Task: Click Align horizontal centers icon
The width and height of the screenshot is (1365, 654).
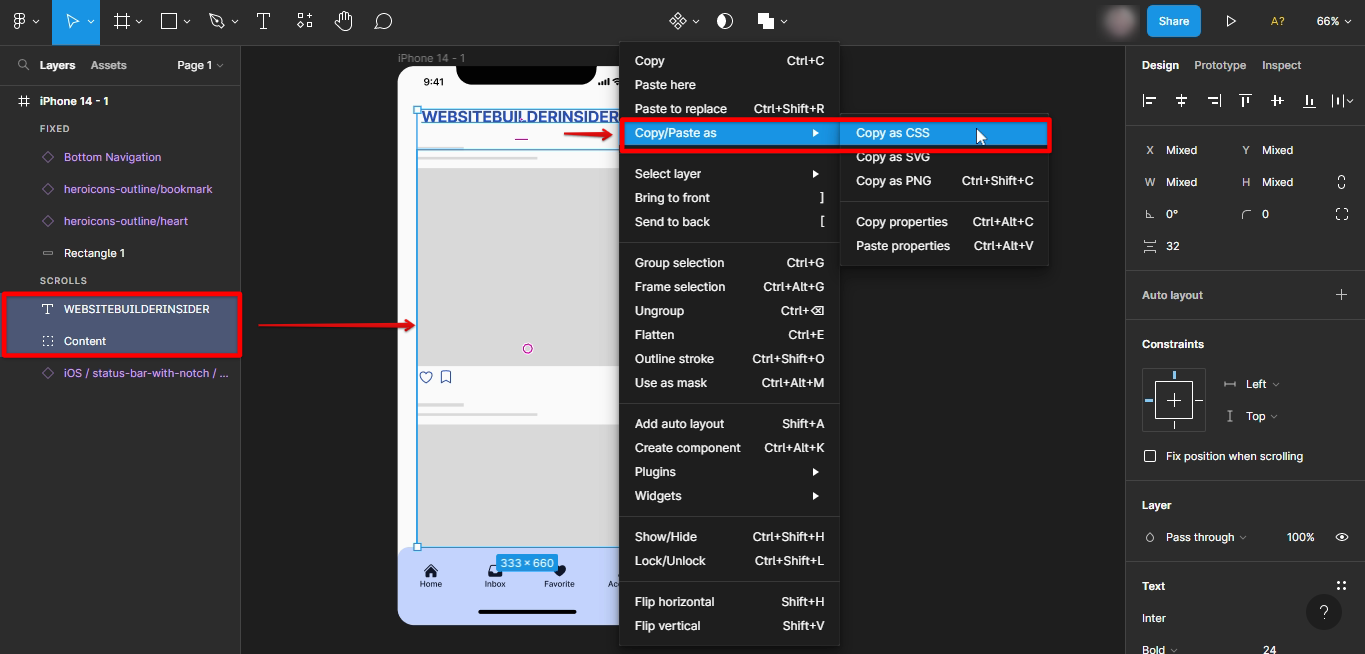Action: click(1181, 101)
